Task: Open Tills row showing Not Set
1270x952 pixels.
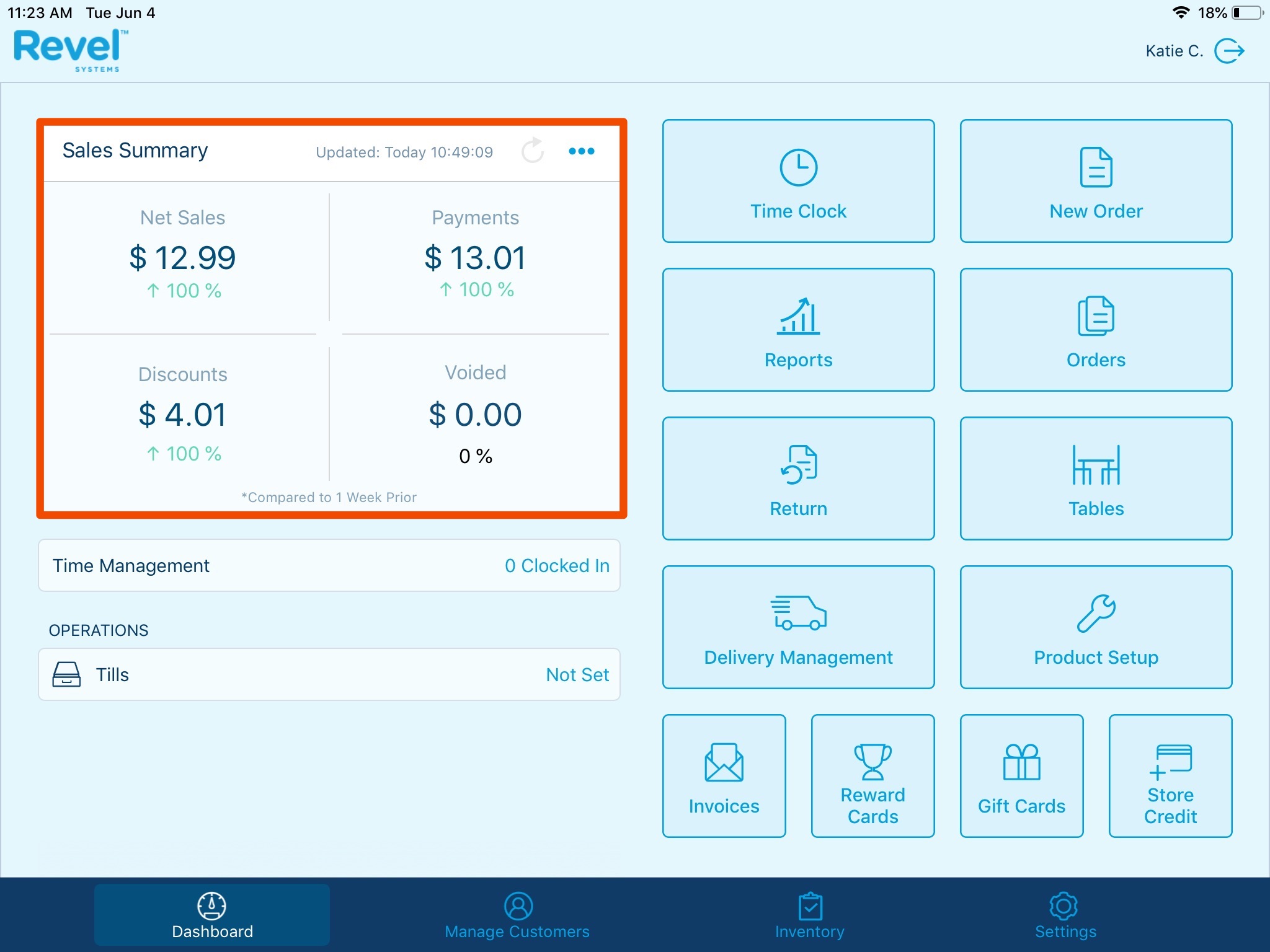Action: (329, 674)
